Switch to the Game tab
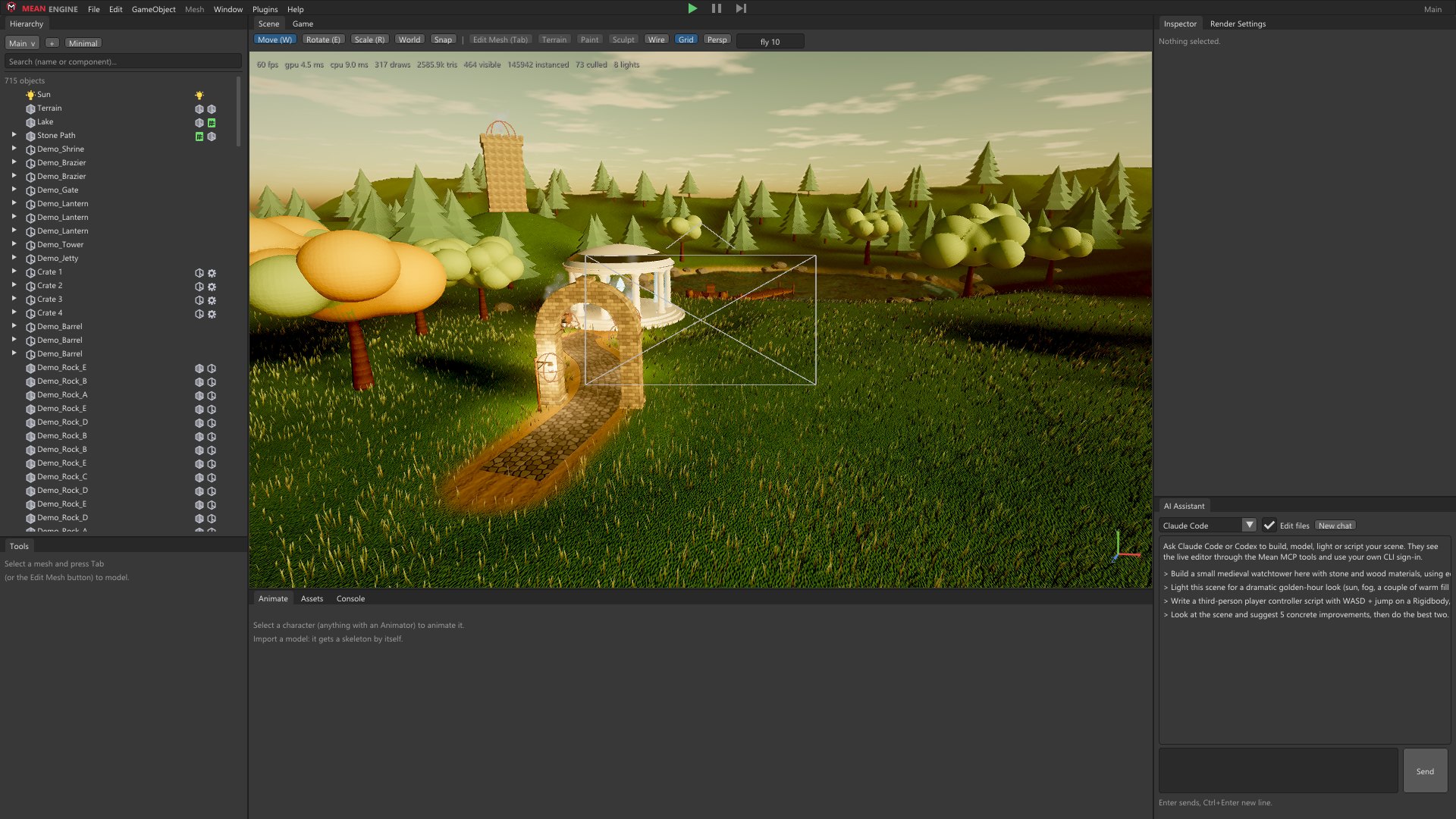The width and height of the screenshot is (1456, 819). [x=303, y=24]
